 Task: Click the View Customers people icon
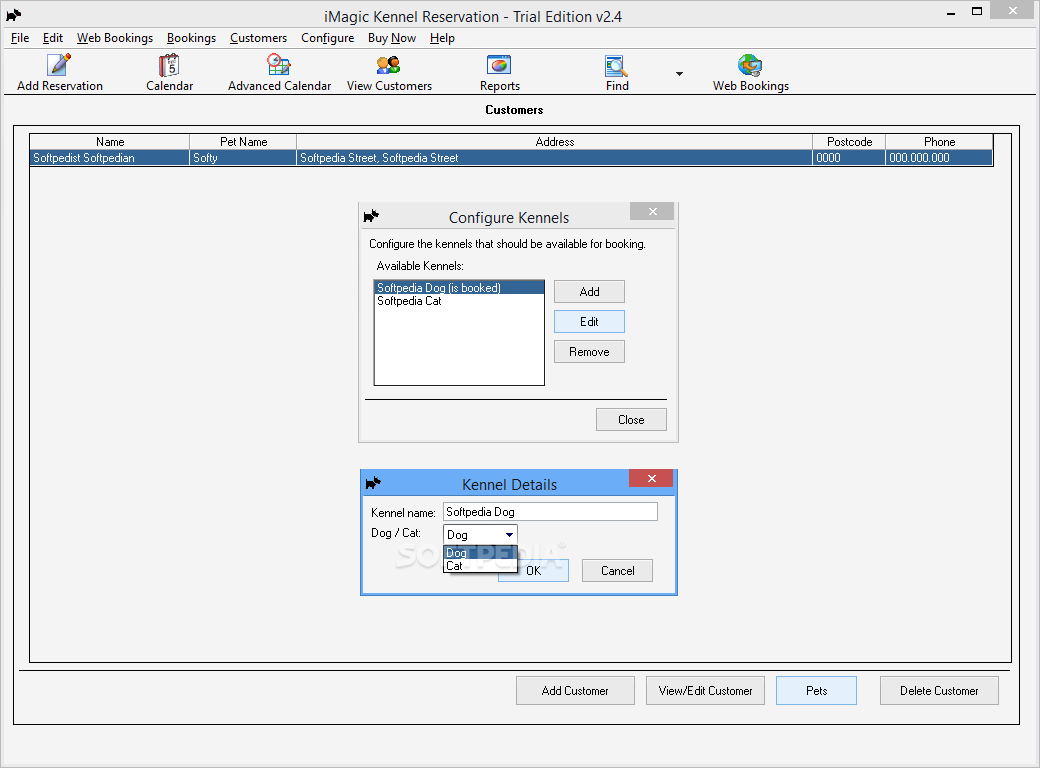pyautogui.click(x=389, y=64)
